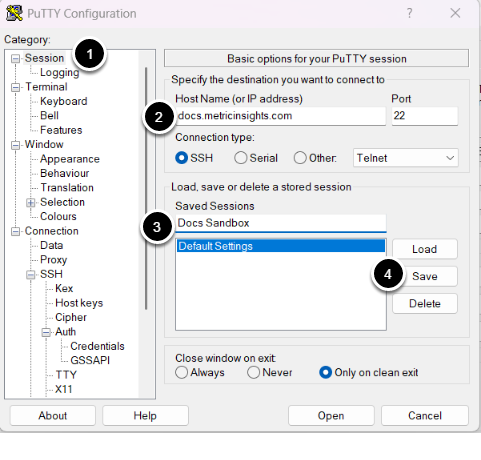Screen dimensions: 481x460
Task: Click the Open button
Action: [331, 415]
